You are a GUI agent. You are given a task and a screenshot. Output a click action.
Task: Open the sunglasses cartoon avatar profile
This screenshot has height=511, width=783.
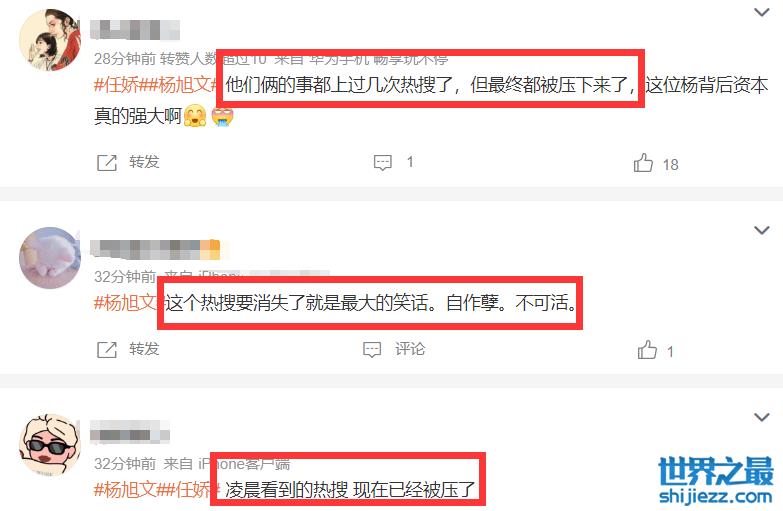[x=49, y=445]
